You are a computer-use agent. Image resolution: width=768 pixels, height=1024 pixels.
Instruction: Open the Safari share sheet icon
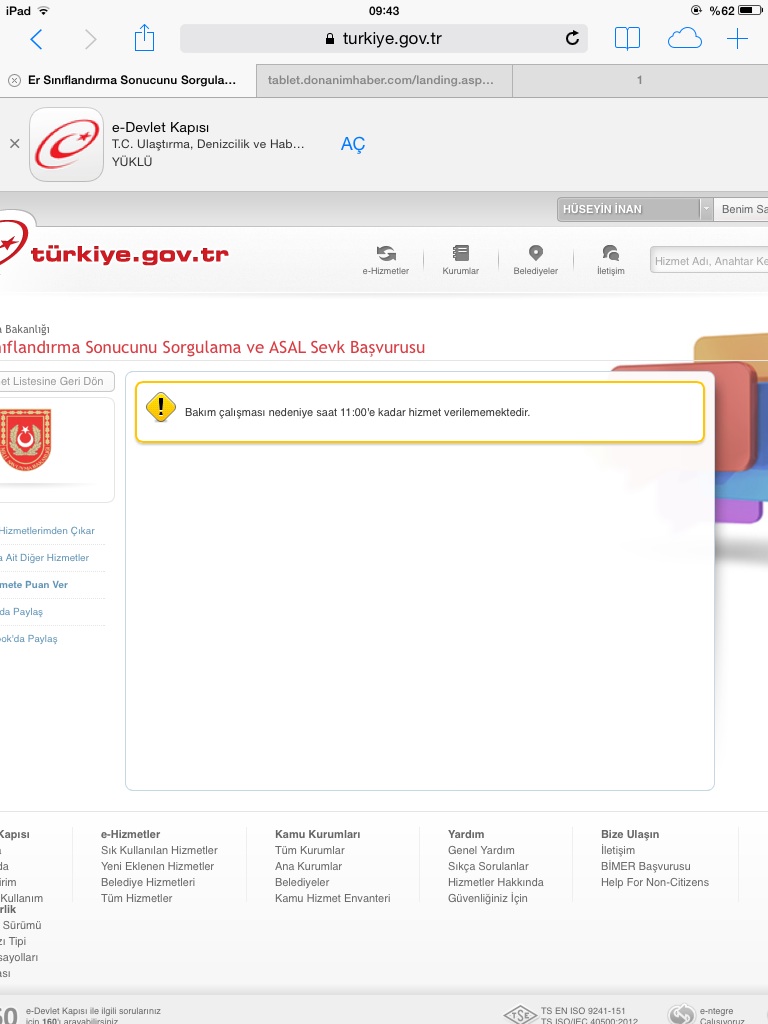(x=144, y=38)
